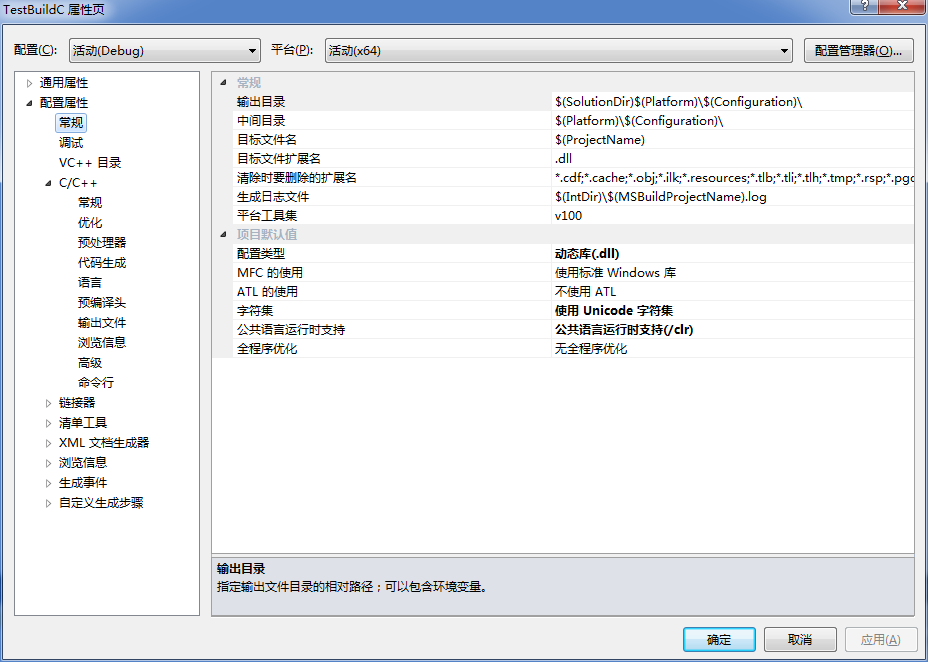Click the 动态库(.dll) value
928x662 pixels.
[587, 254]
